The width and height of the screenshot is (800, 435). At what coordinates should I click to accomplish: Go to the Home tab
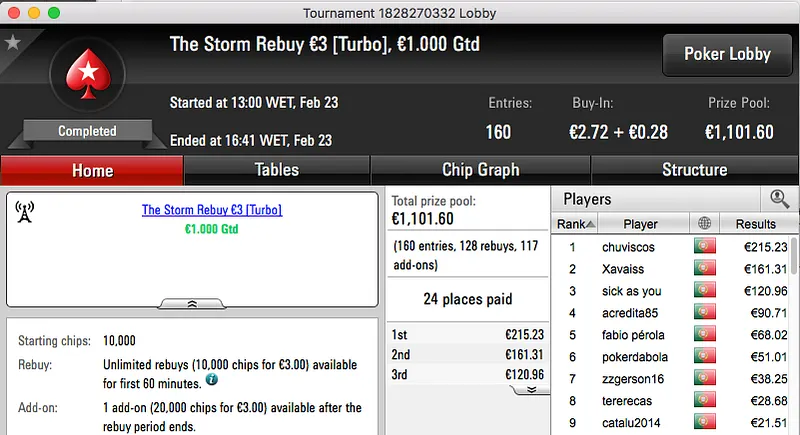point(92,170)
